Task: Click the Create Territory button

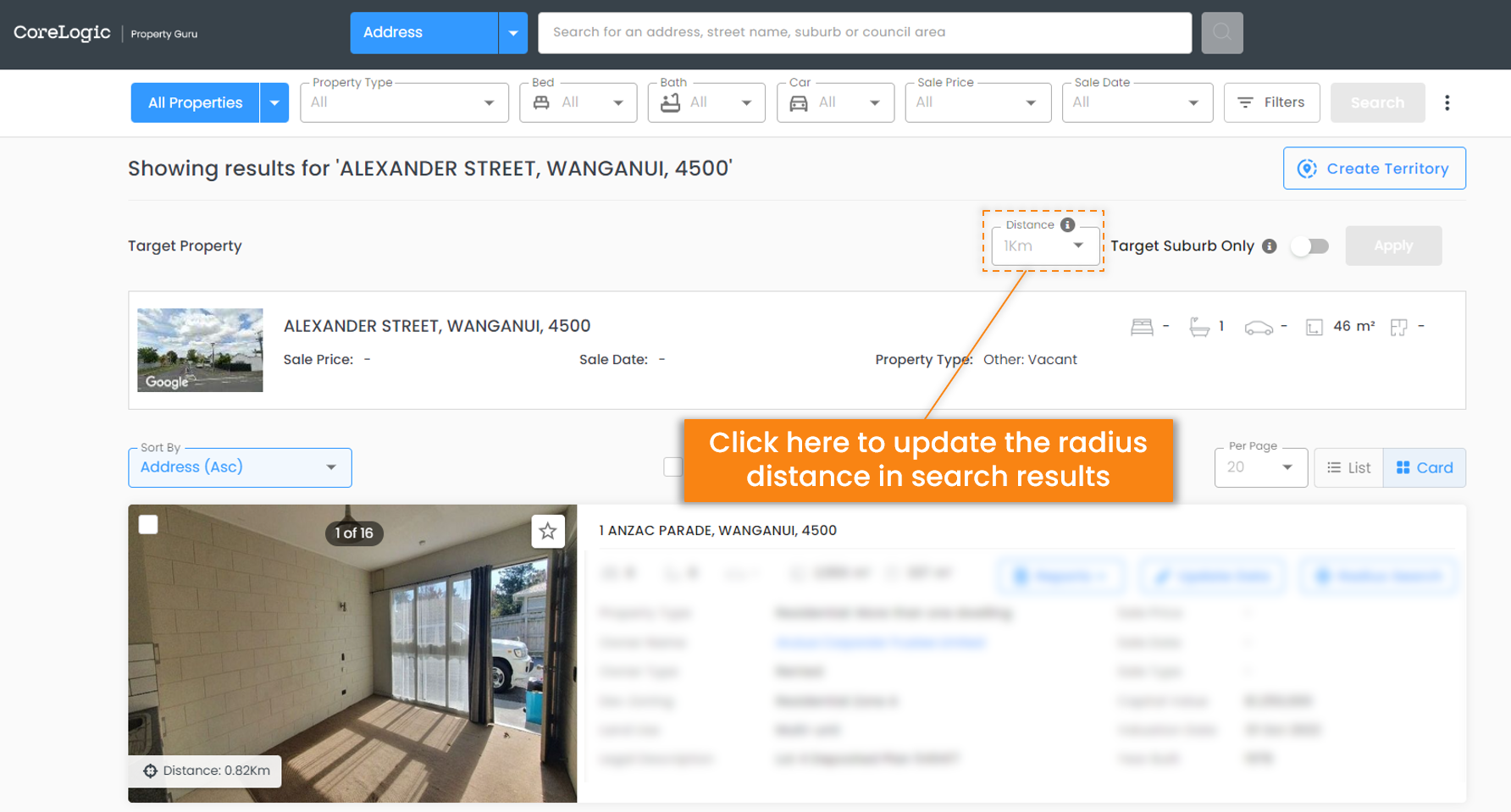Action: (1374, 168)
